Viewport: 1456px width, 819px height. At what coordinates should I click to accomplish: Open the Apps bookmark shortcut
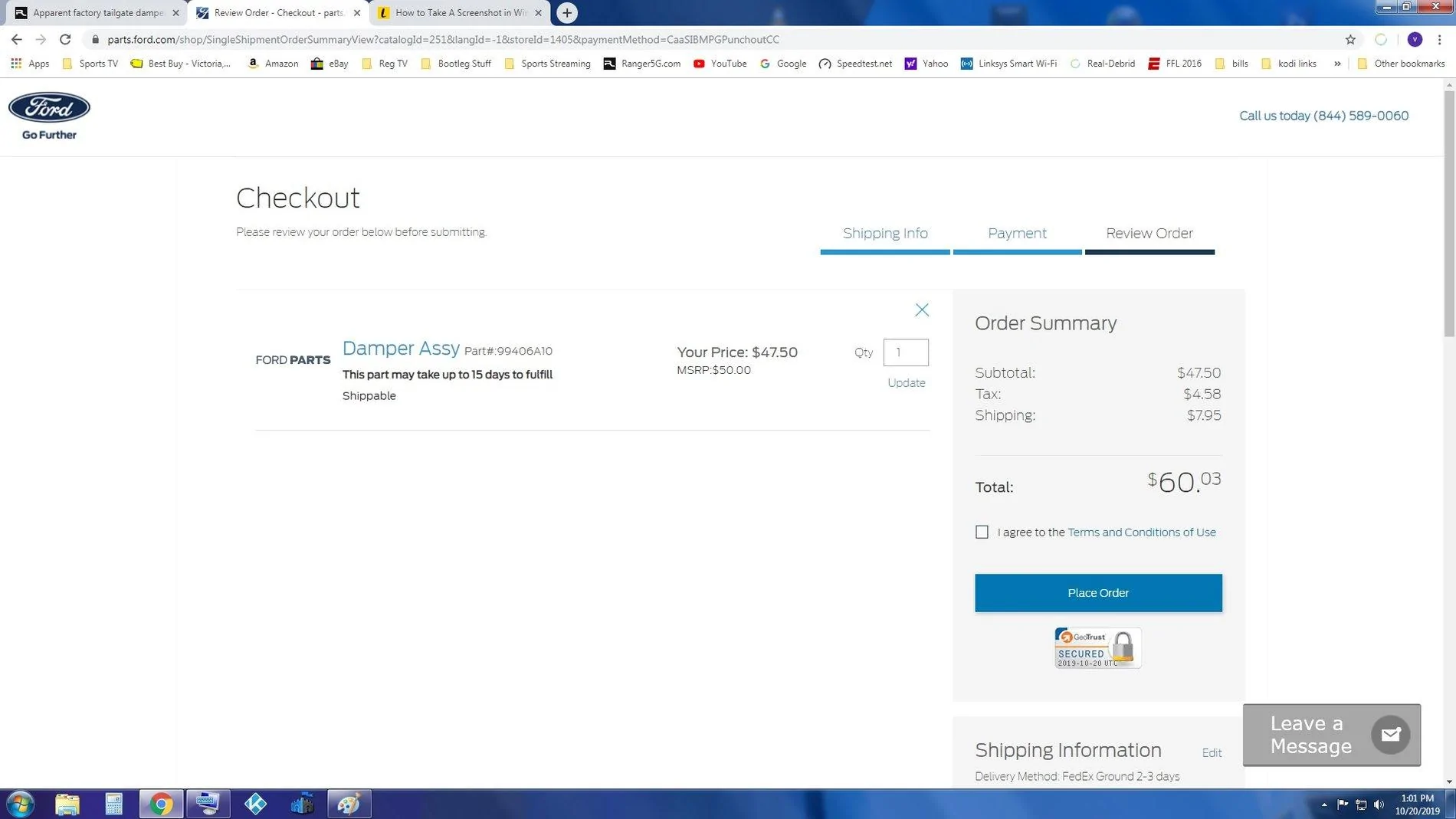[x=31, y=64]
